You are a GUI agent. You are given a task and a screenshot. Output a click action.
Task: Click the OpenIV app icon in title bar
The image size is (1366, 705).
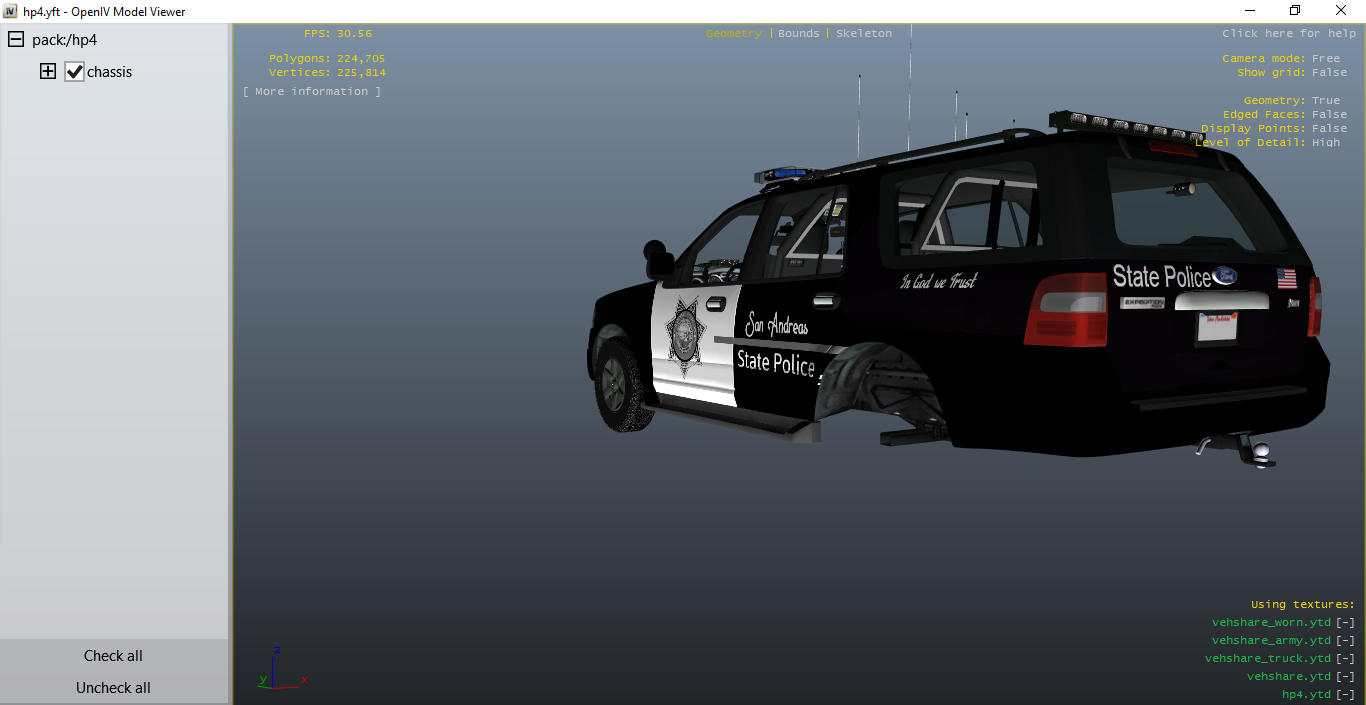point(11,11)
